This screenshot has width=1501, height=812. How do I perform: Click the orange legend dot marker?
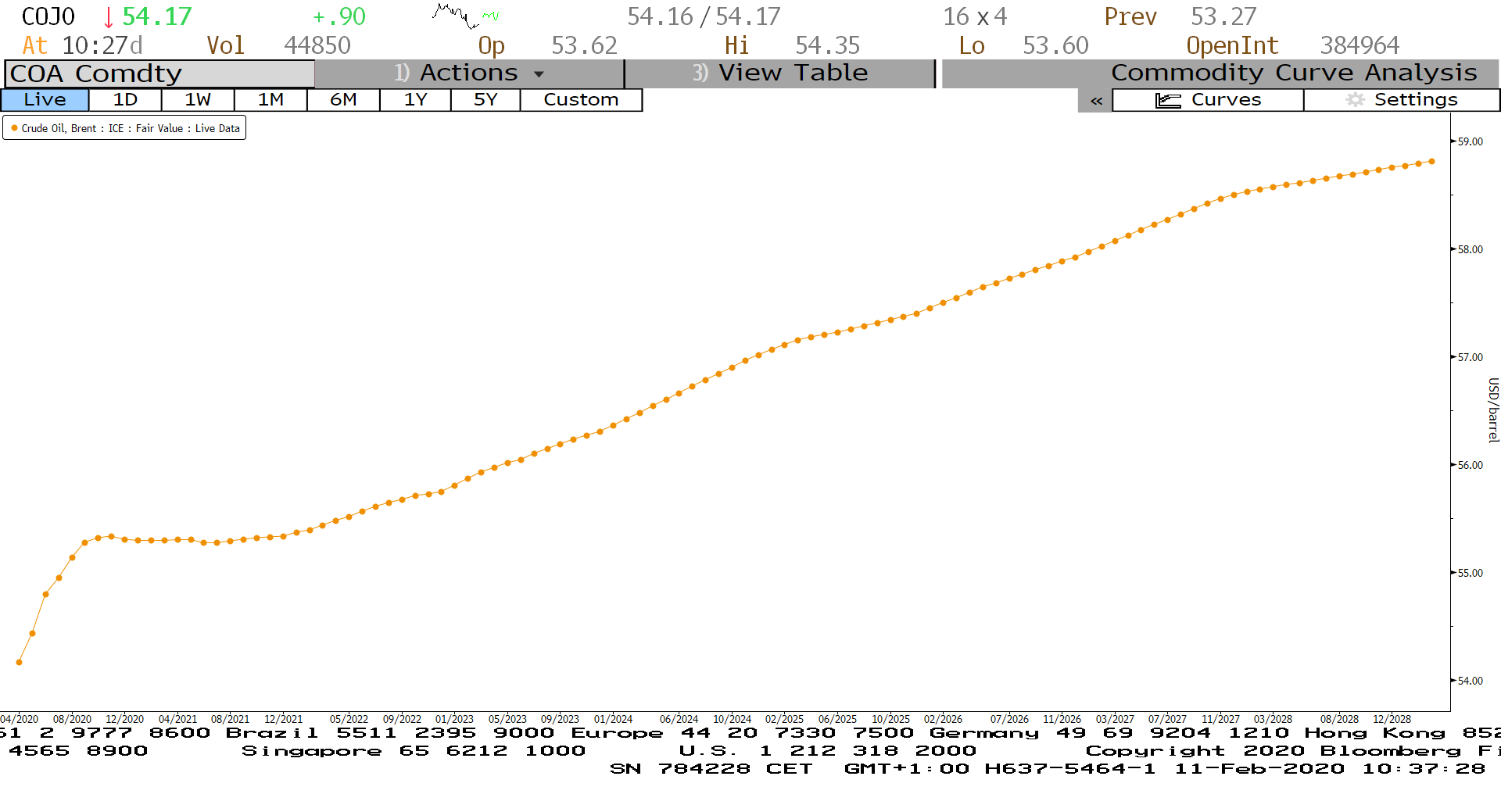pos(14,128)
